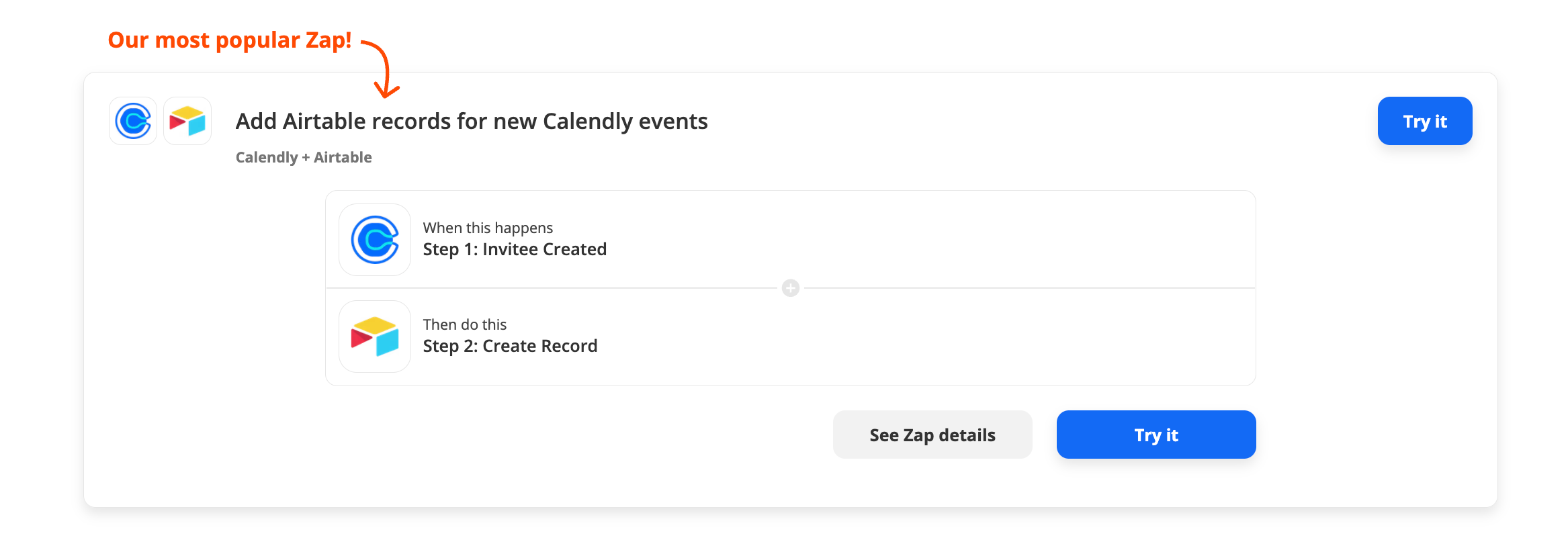
Task: Click the Airtable logo beside the Zap title
Action: pos(187,121)
